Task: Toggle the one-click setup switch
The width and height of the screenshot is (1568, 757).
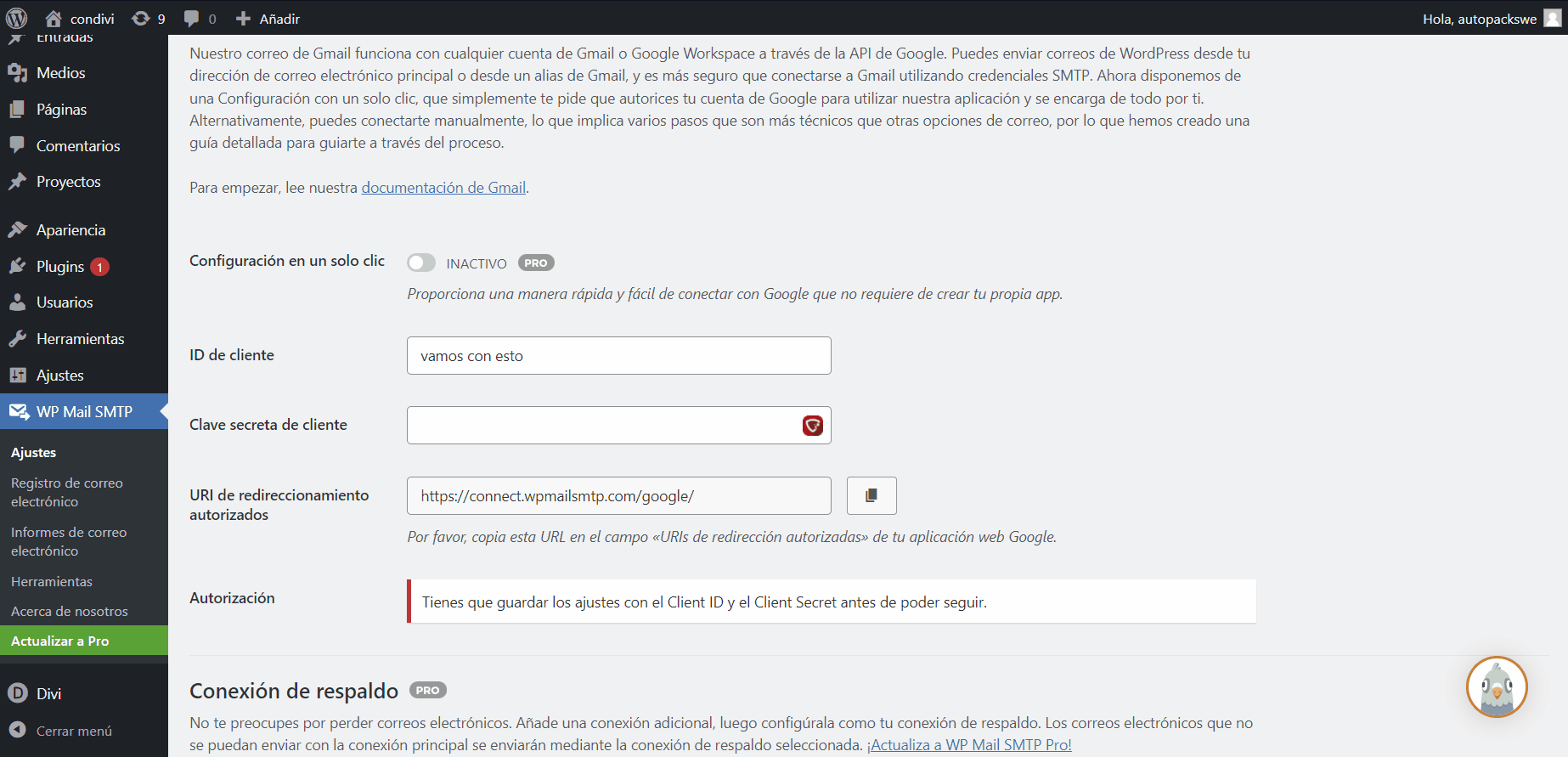Action: [x=421, y=263]
